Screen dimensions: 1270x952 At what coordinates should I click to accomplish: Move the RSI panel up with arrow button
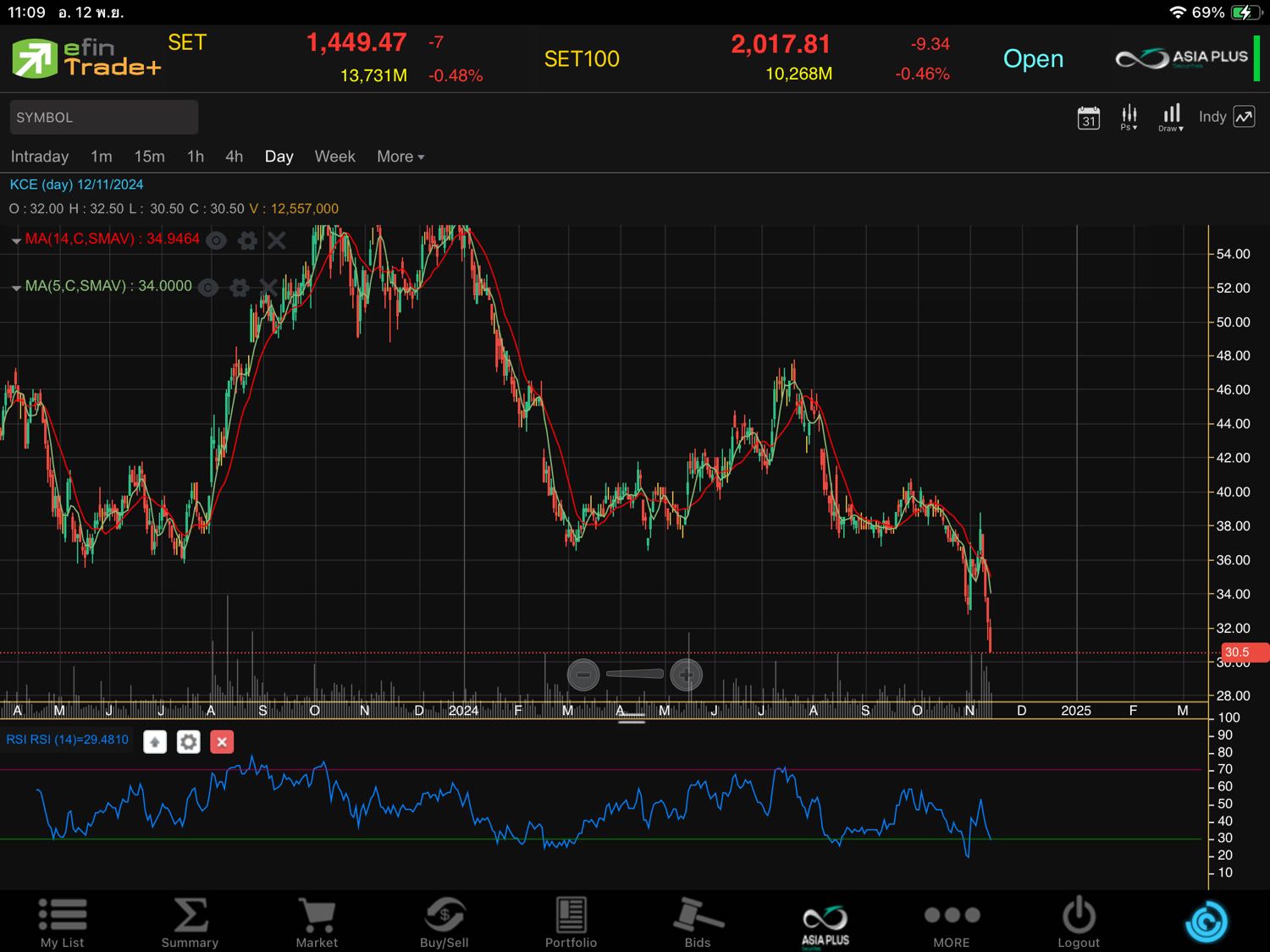pyautogui.click(x=155, y=742)
